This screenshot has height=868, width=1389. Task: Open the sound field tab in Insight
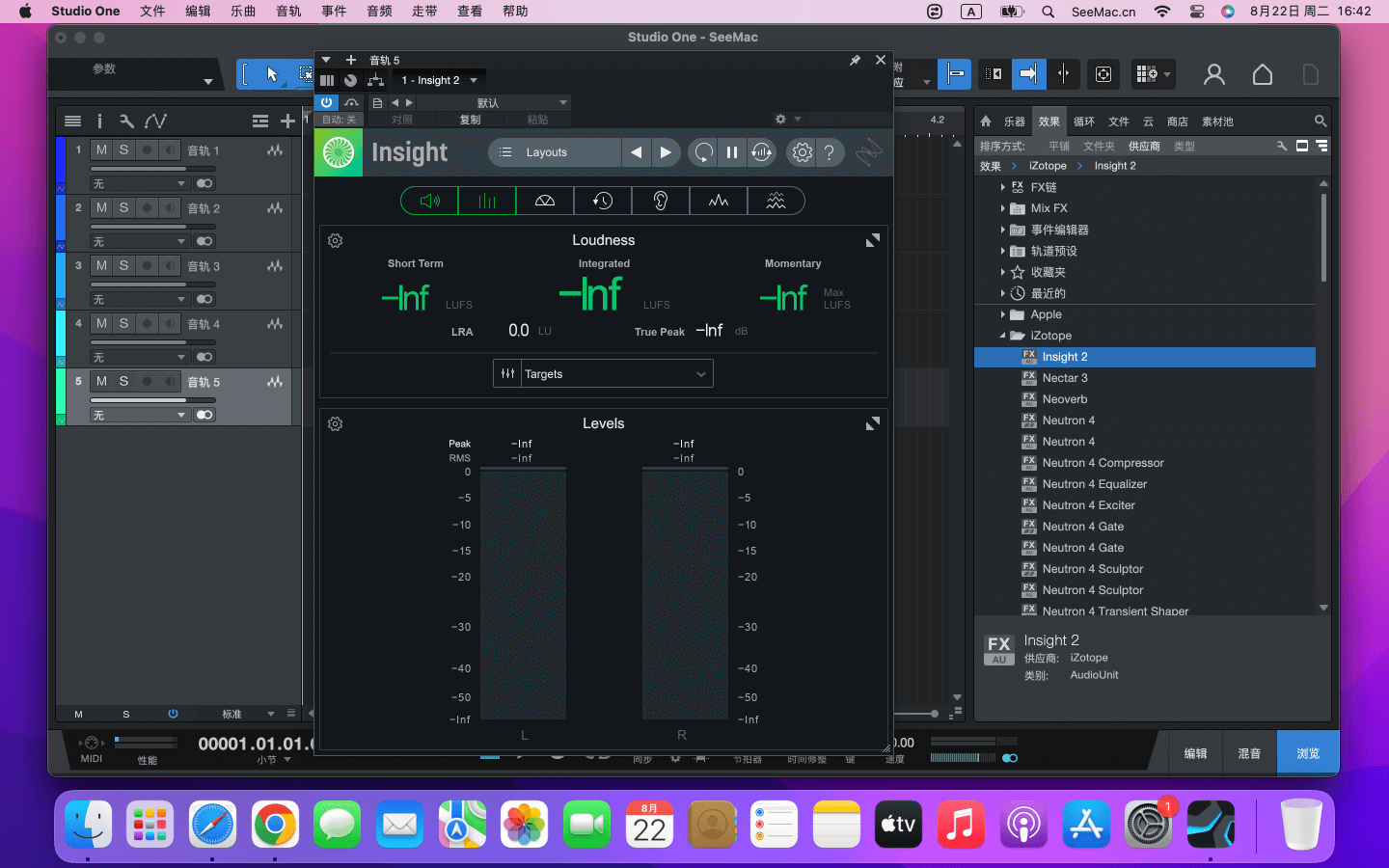[545, 201]
